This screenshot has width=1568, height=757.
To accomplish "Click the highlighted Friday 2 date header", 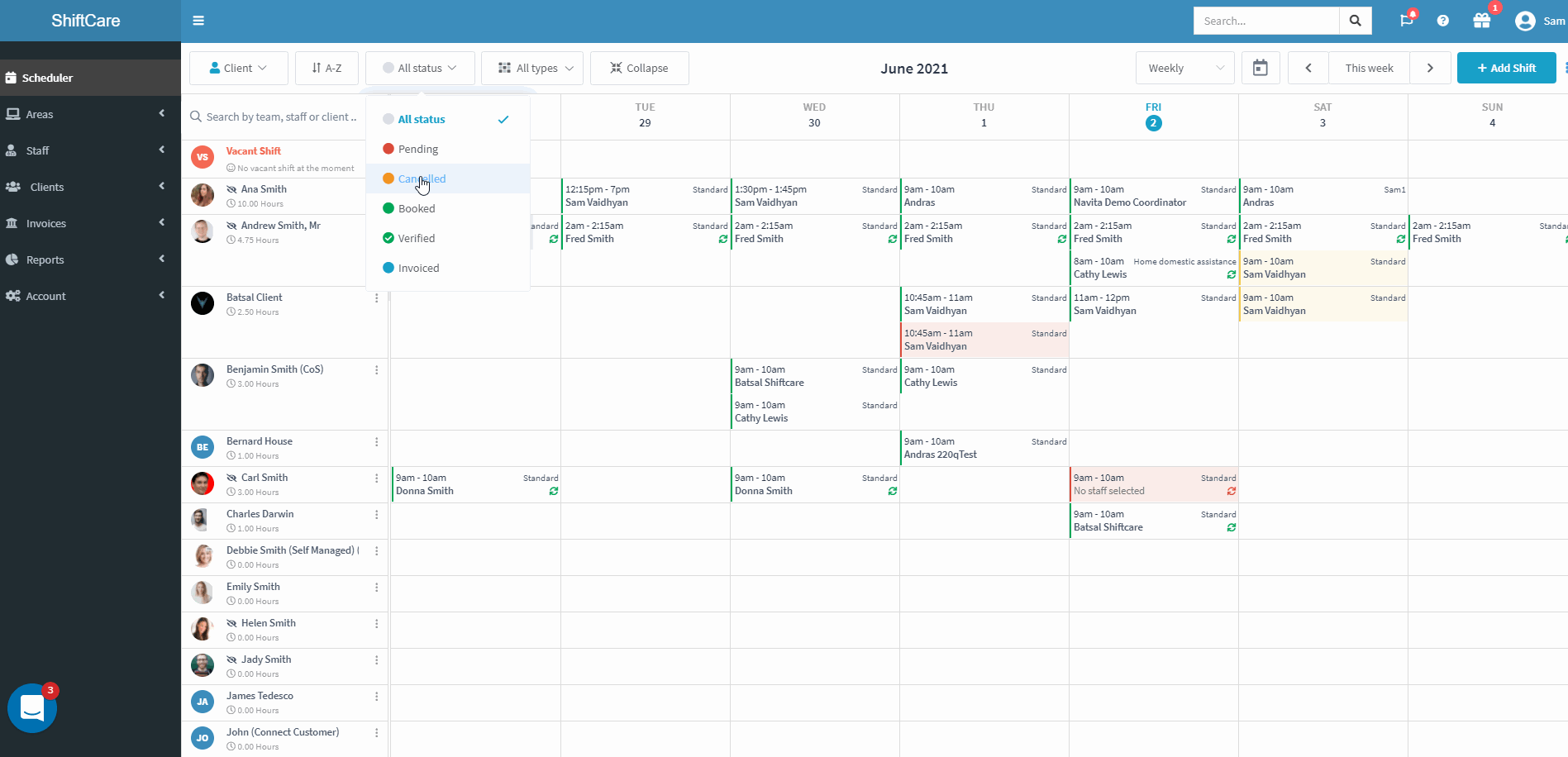I will [x=1154, y=123].
